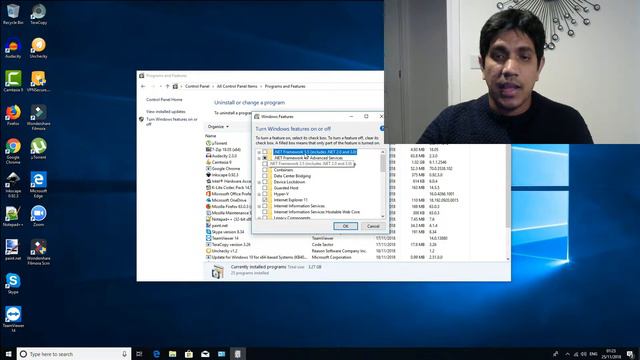Expand the Internet Information Services tree node

259,206
